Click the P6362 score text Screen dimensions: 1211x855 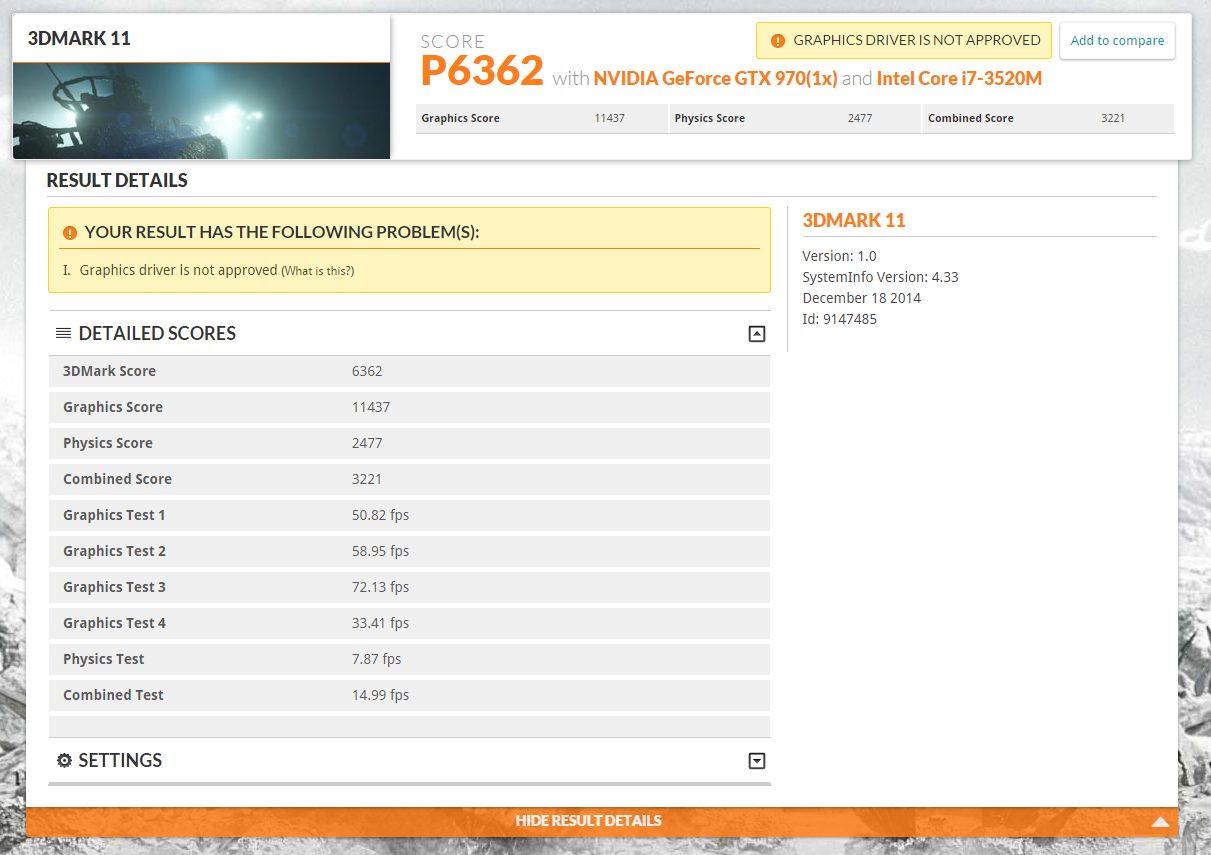(x=482, y=71)
